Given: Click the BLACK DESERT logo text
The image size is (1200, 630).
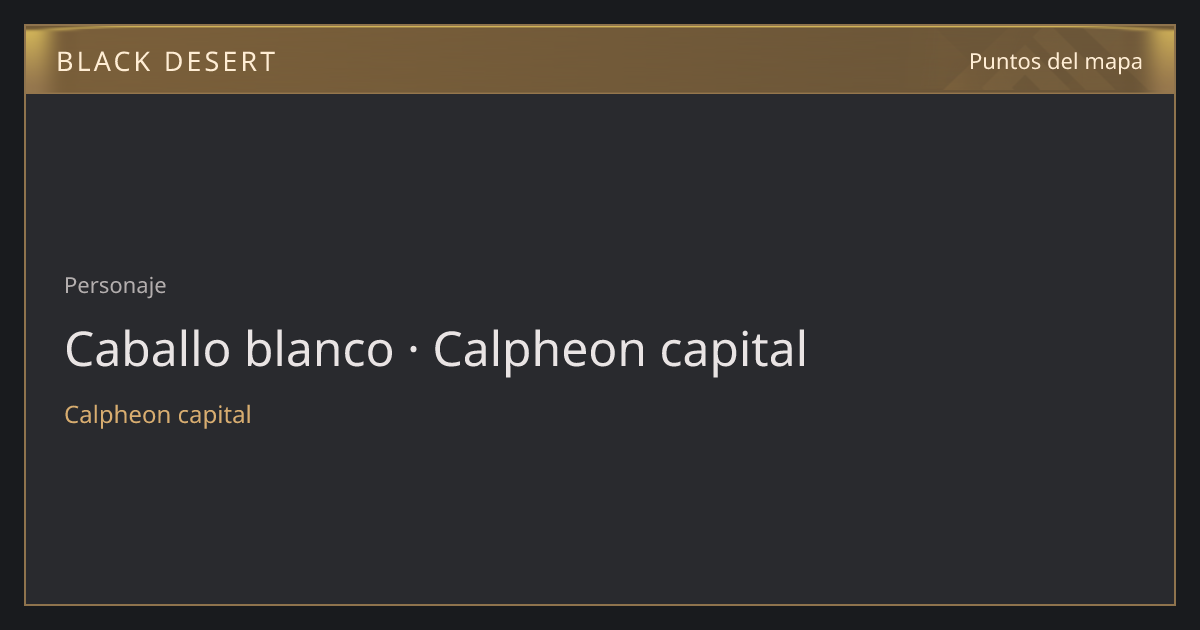Looking at the screenshot, I should pyautogui.click(x=166, y=62).
